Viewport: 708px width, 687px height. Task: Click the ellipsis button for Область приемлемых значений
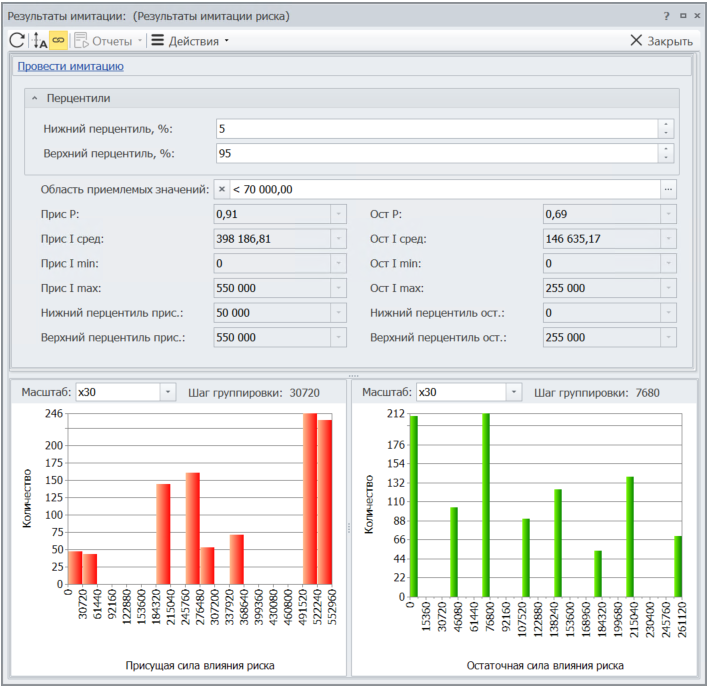(x=668, y=189)
